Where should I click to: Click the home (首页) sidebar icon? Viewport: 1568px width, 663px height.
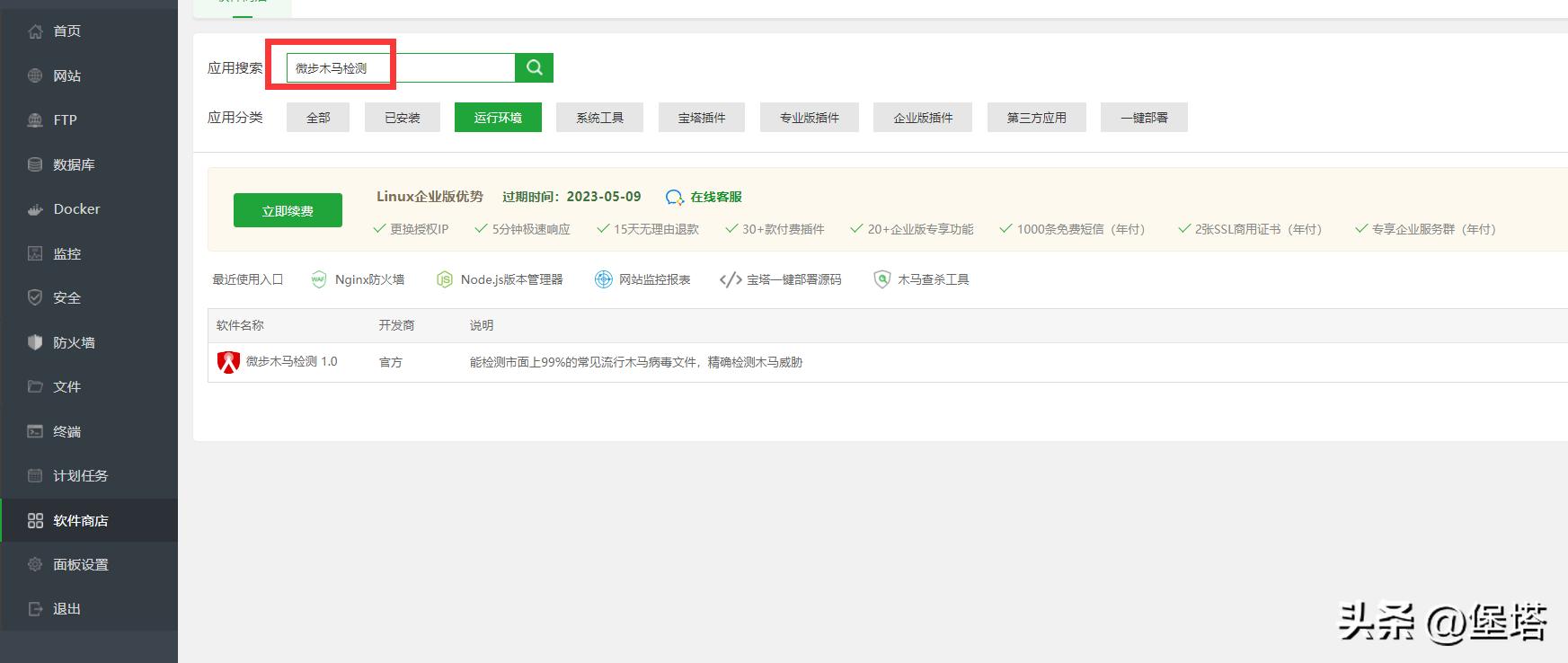35,31
